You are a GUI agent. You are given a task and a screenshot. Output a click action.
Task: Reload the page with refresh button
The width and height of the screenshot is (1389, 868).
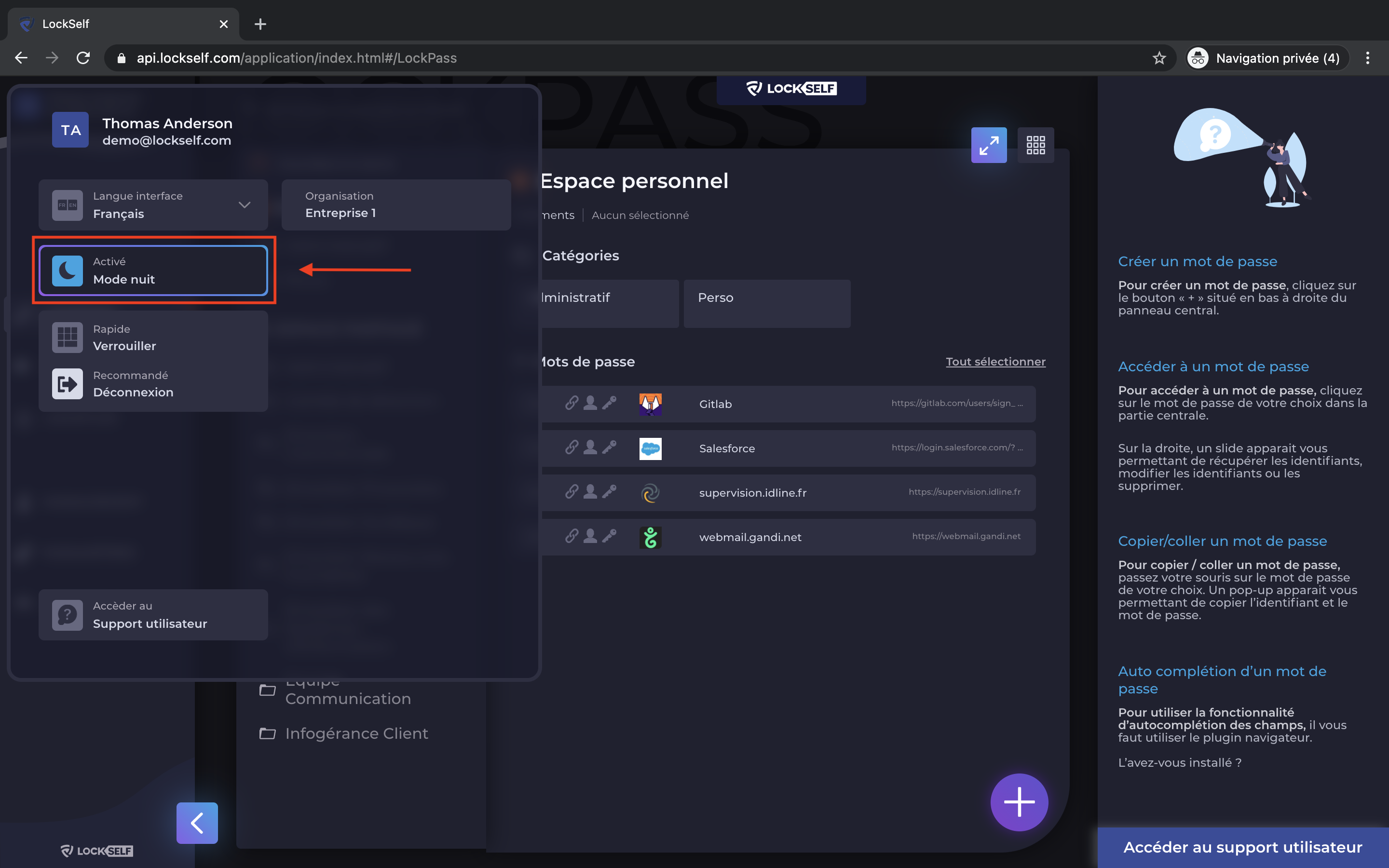pyautogui.click(x=83, y=58)
